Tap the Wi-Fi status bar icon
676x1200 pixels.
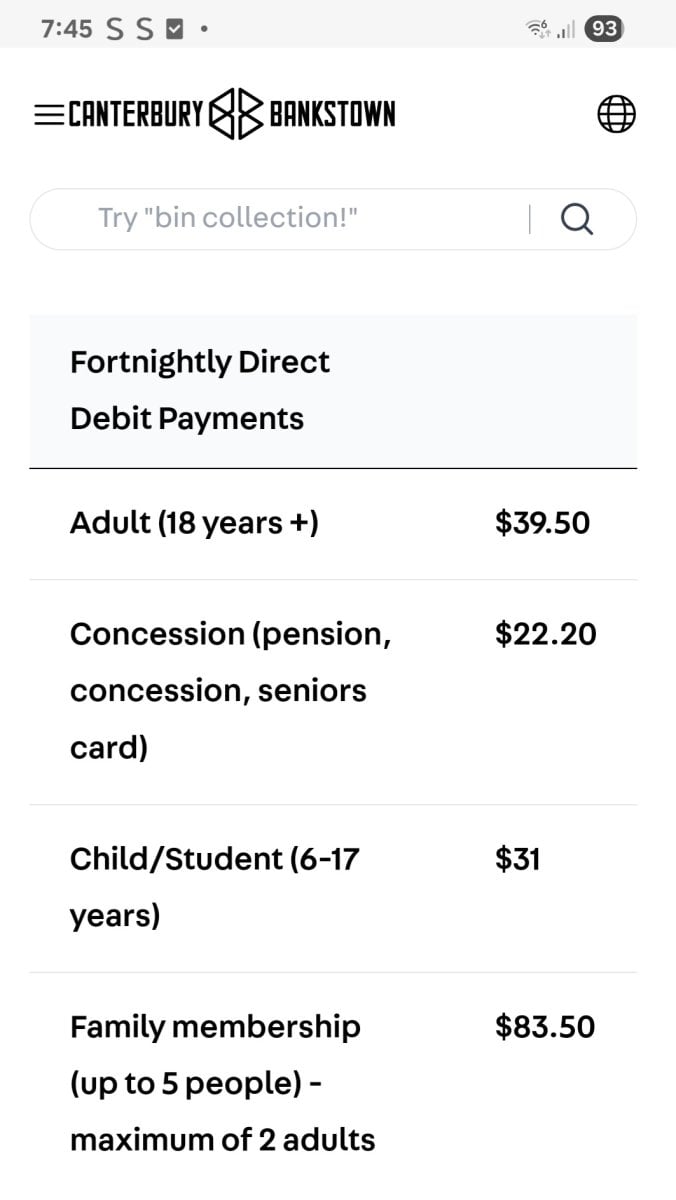tap(537, 30)
